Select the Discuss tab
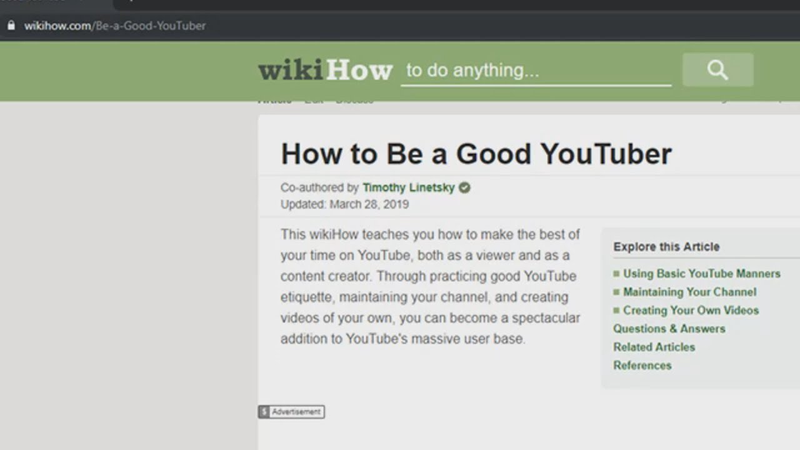The width and height of the screenshot is (800, 450). (x=354, y=101)
